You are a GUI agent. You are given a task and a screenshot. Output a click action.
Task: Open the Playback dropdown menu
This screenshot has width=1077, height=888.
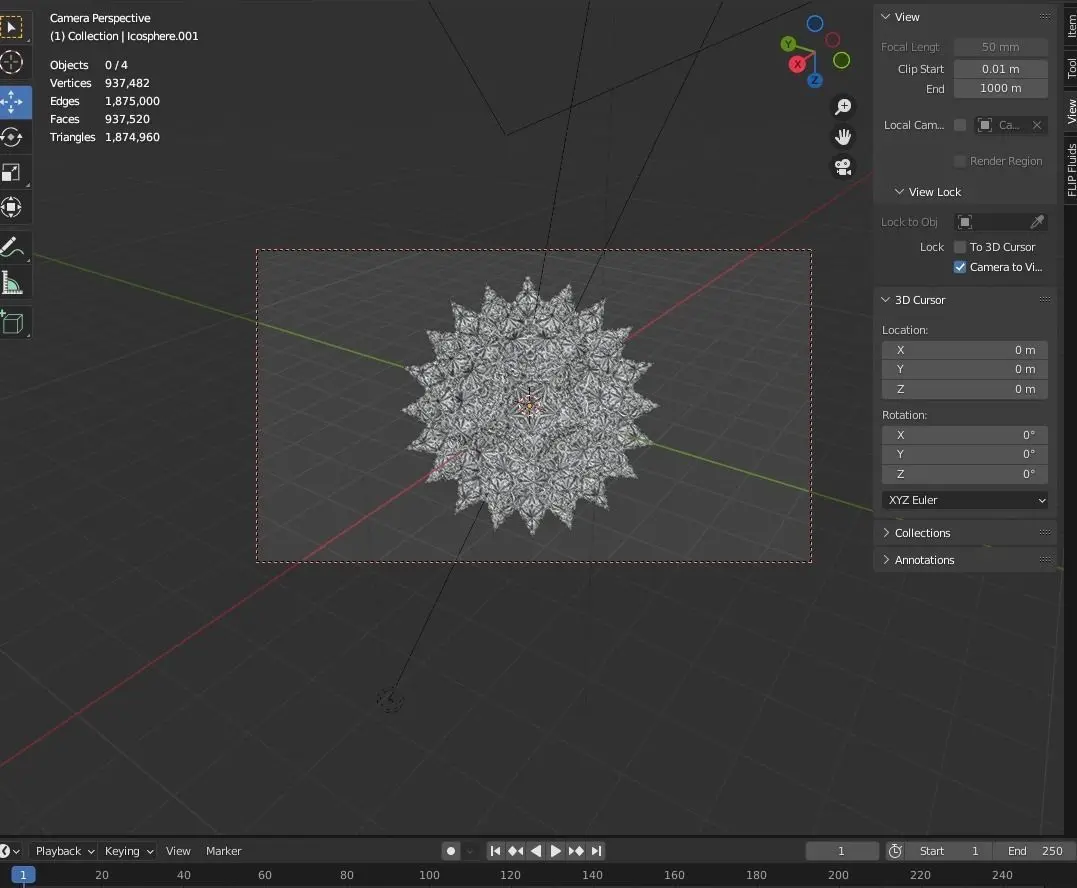65,851
